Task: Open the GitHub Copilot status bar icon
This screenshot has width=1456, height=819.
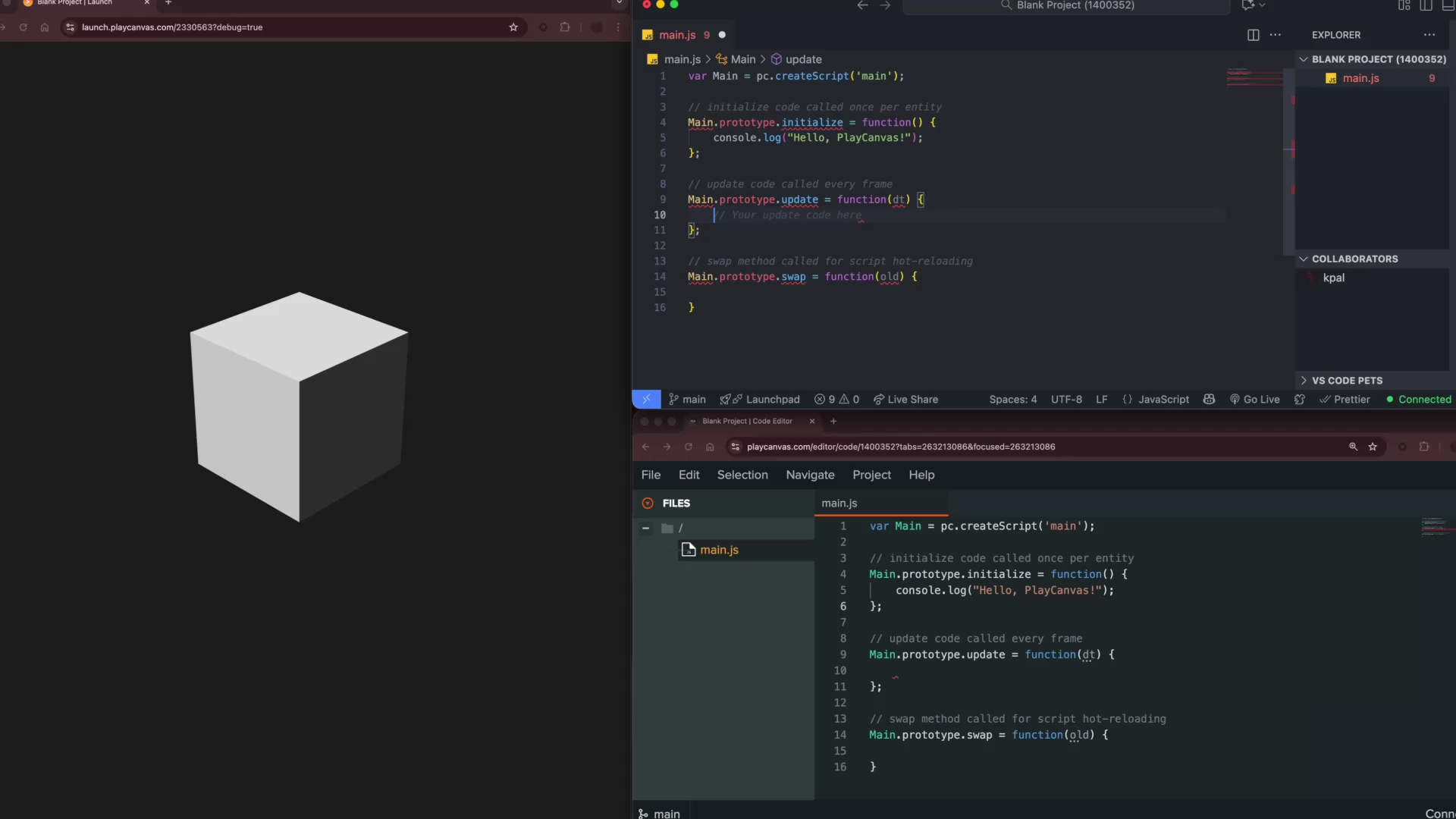Action: pos(1209,399)
